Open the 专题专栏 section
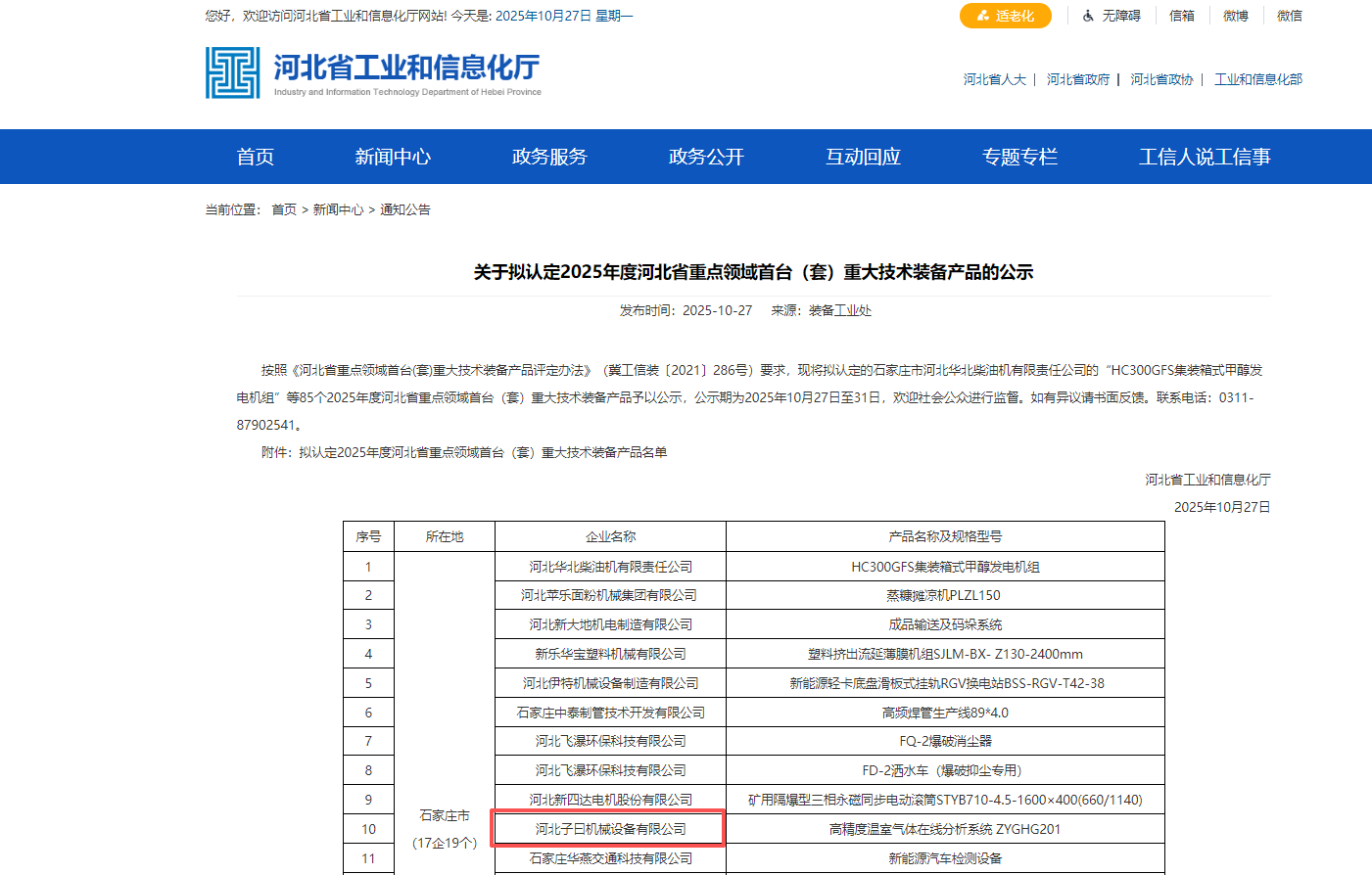1372x875 pixels. [x=1020, y=157]
